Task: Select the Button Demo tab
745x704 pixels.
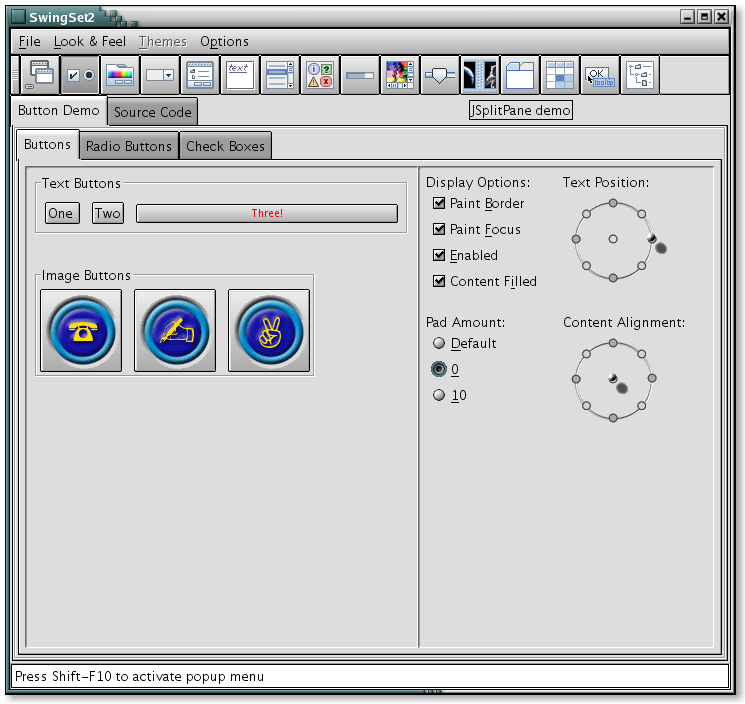Action: point(59,111)
